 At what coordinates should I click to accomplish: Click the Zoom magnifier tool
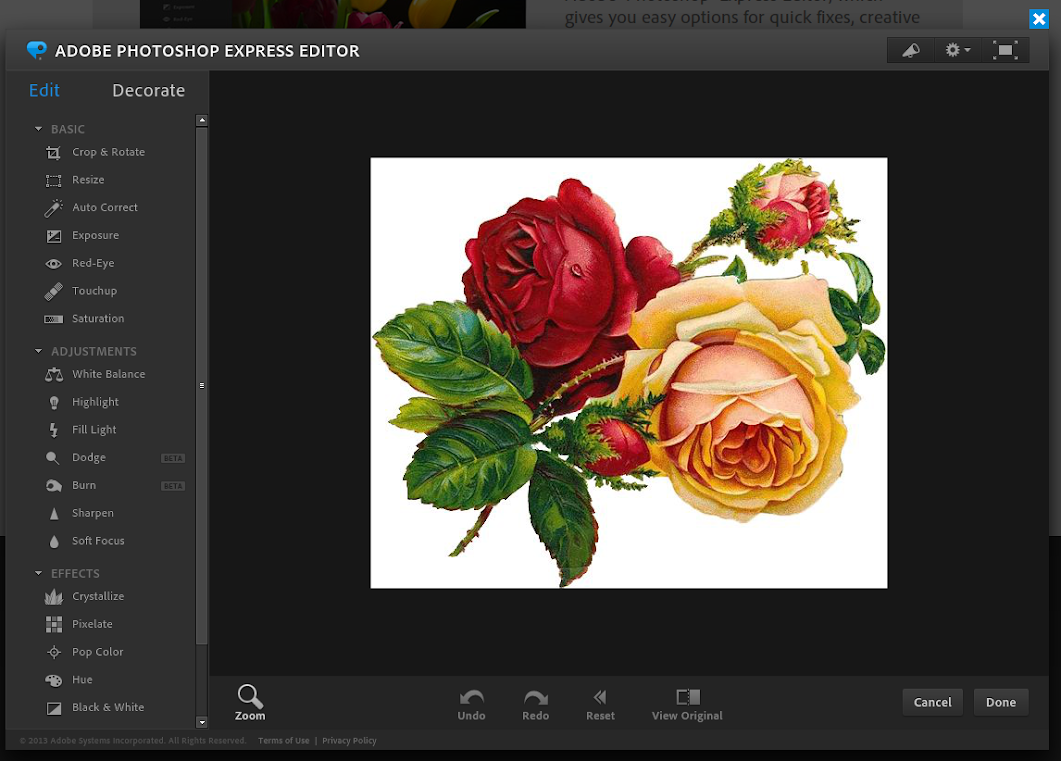pyautogui.click(x=250, y=702)
